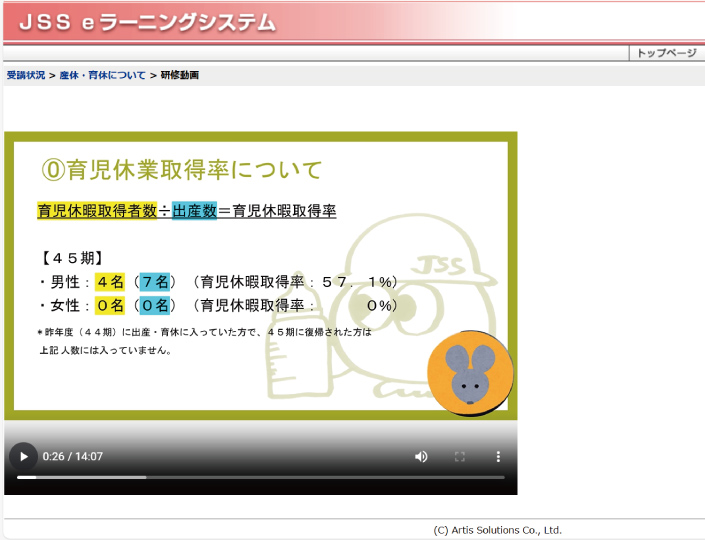Click the yellow highlighted 4名 value
The width and height of the screenshot is (705, 540).
[110, 281]
